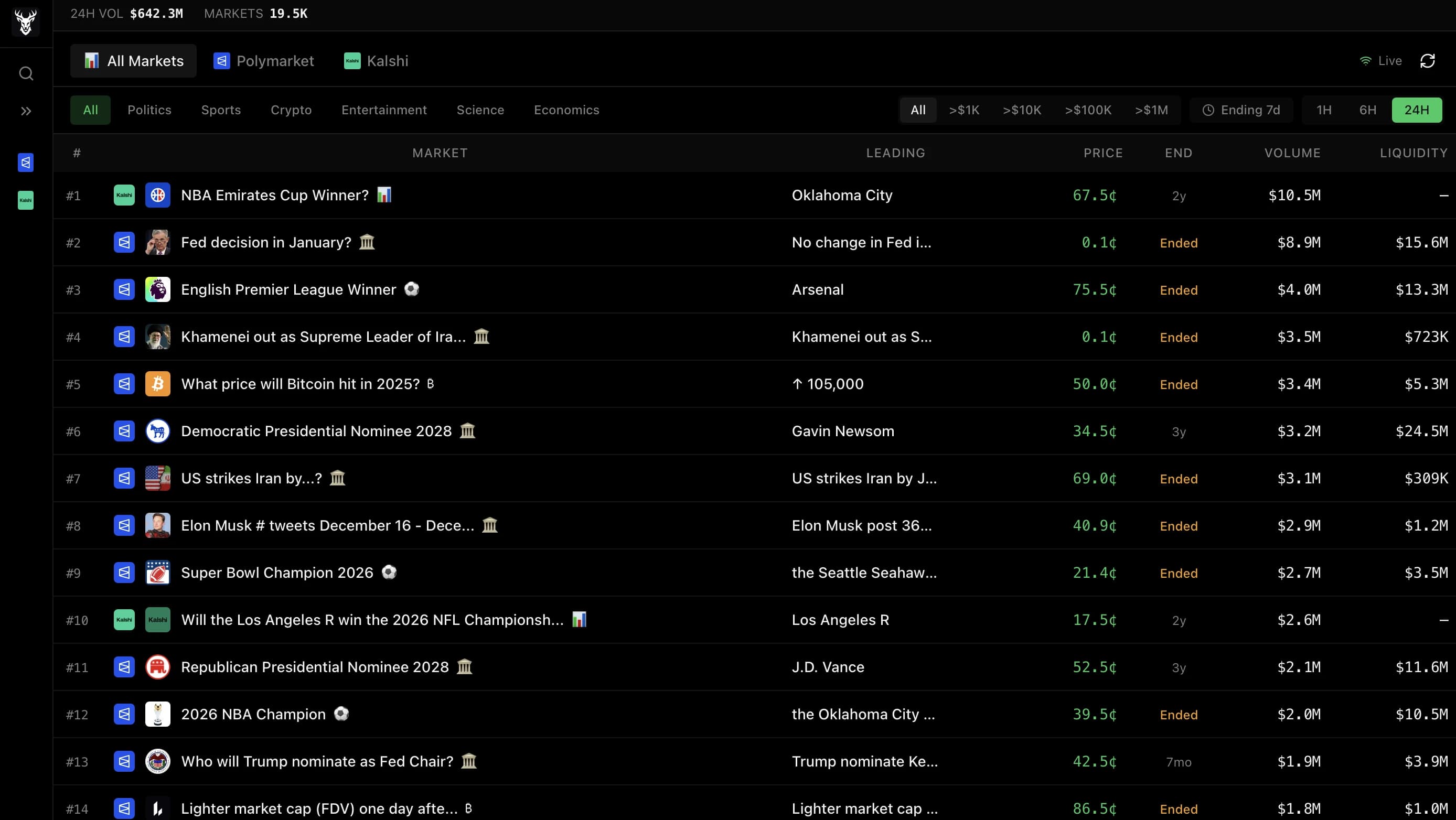Switch to the Kalshi tab
The width and height of the screenshot is (1456, 820).
[x=377, y=61]
